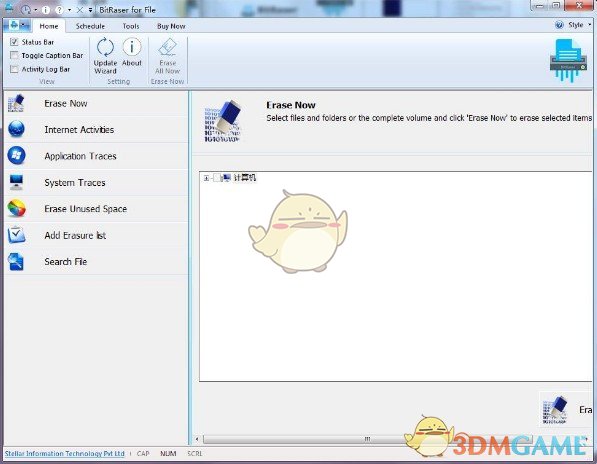Click the clock schedule icon in quick access toolbar
This screenshot has width=597, height=464.
tap(25, 10)
